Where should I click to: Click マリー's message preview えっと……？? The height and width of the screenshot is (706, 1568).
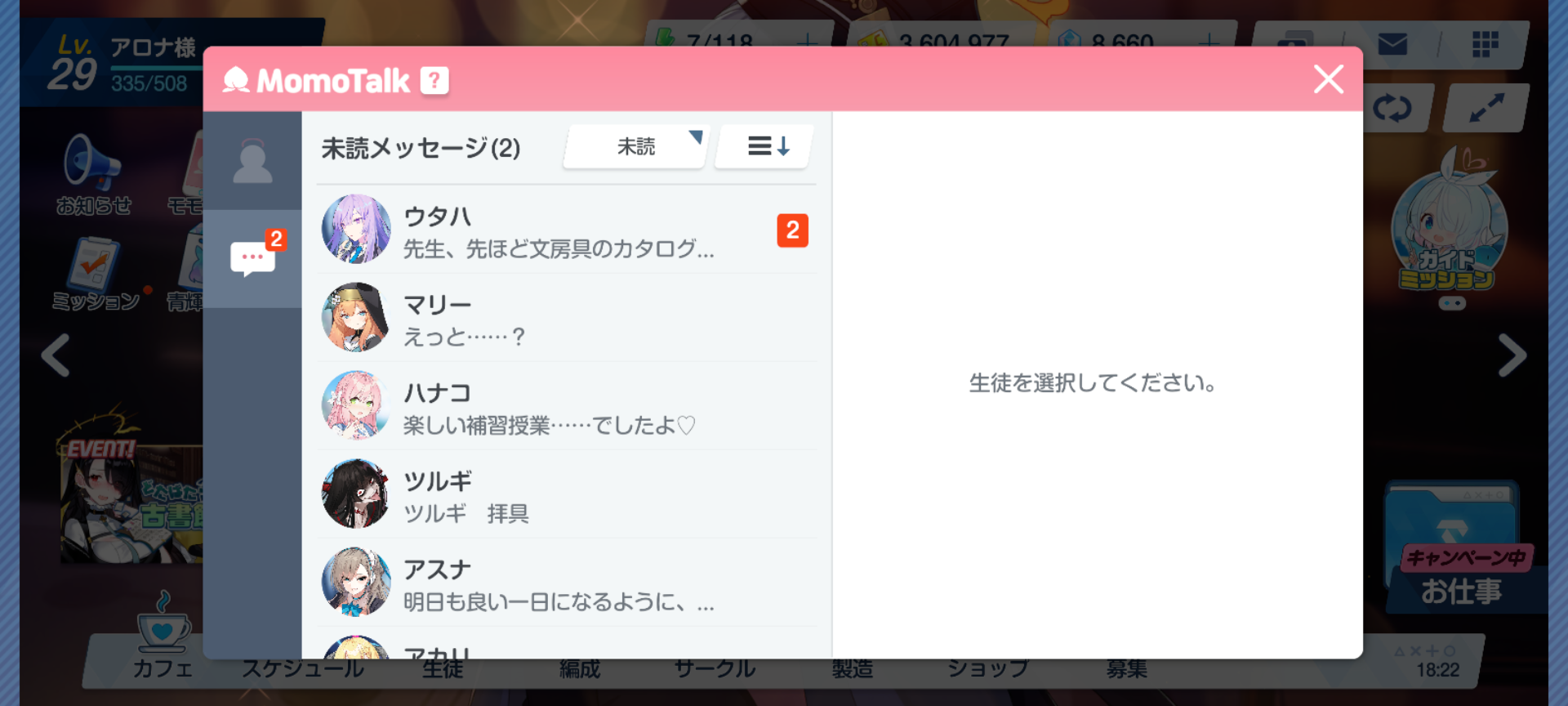pos(465,337)
